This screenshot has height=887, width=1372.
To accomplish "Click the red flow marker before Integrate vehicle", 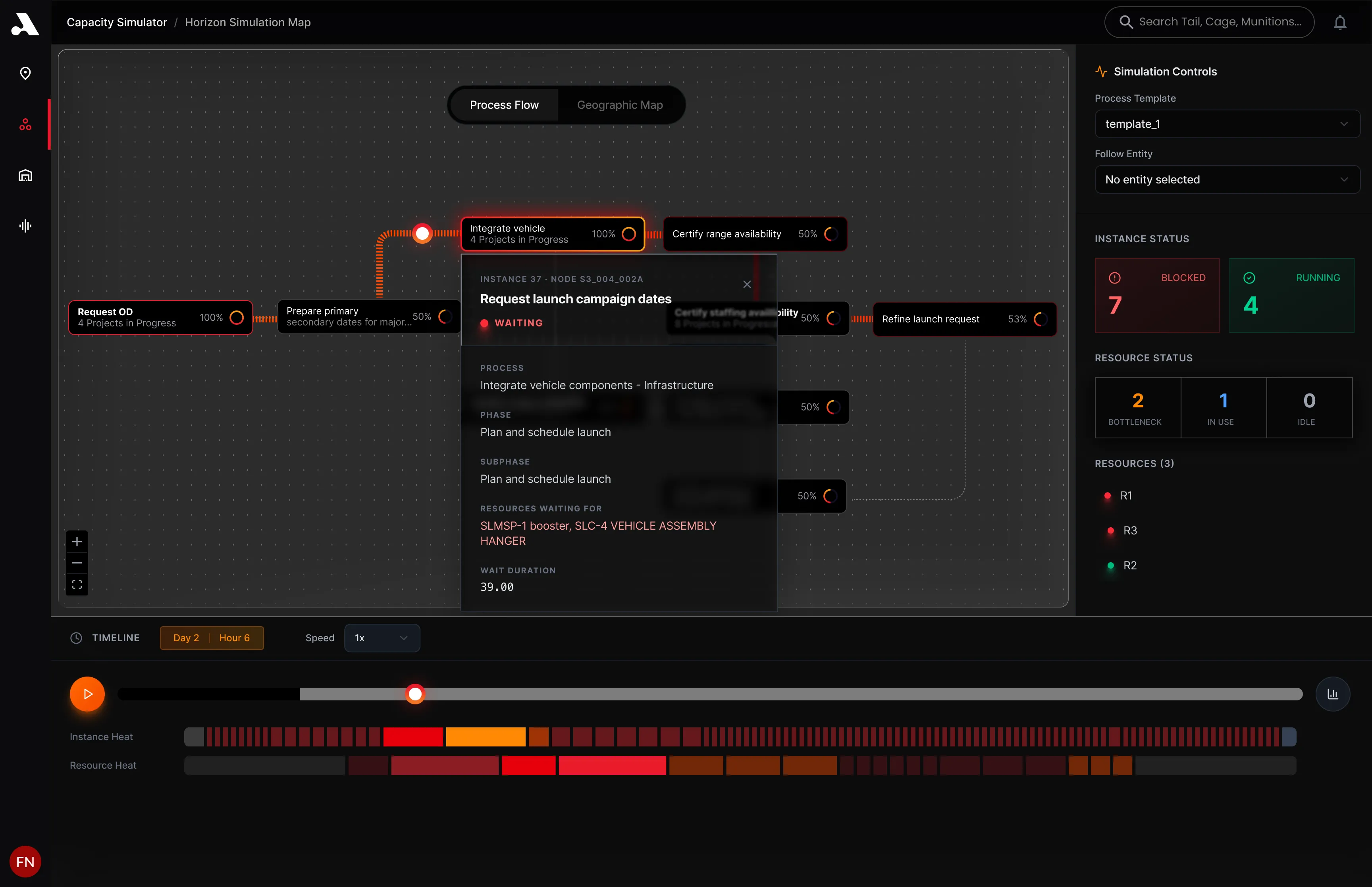I will [x=423, y=233].
